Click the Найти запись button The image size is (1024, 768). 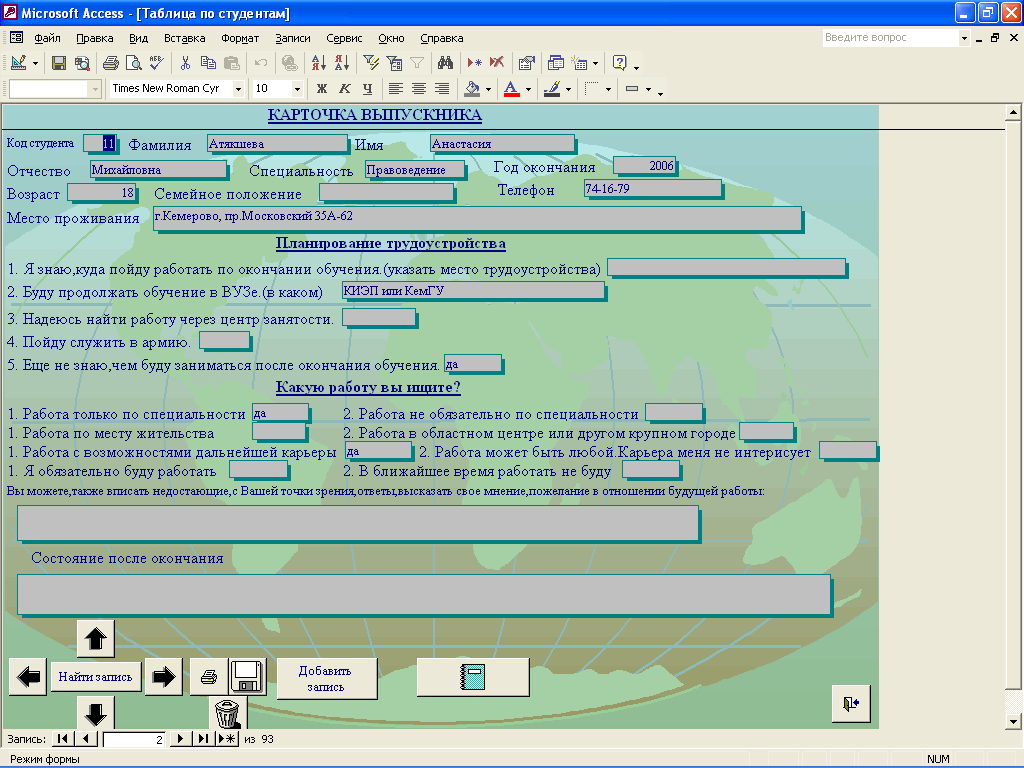pyautogui.click(x=95, y=677)
